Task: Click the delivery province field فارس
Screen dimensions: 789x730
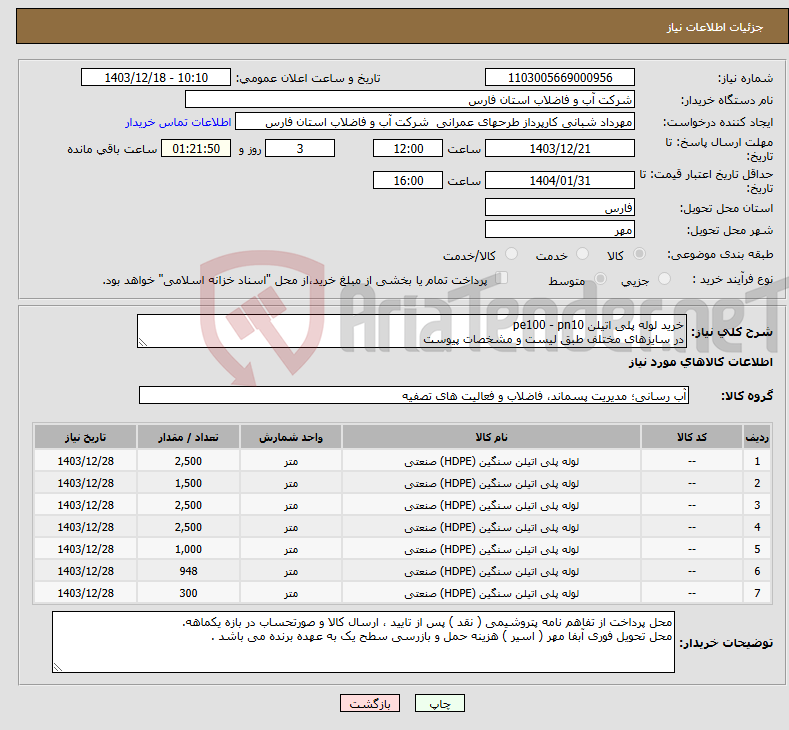Action: point(560,207)
